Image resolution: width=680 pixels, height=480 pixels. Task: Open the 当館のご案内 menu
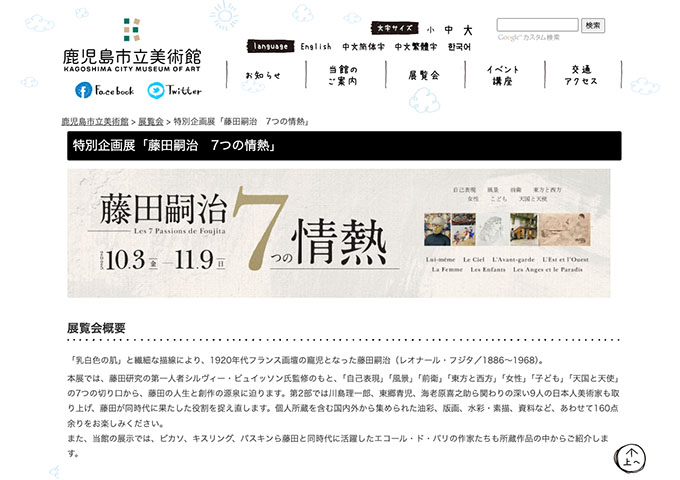click(x=343, y=75)
